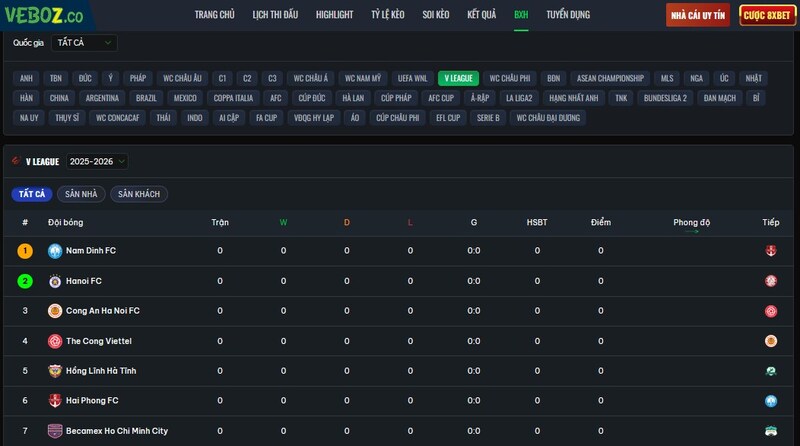Select the FA CUP tag
800x446 pixels.
click(266, 118)
